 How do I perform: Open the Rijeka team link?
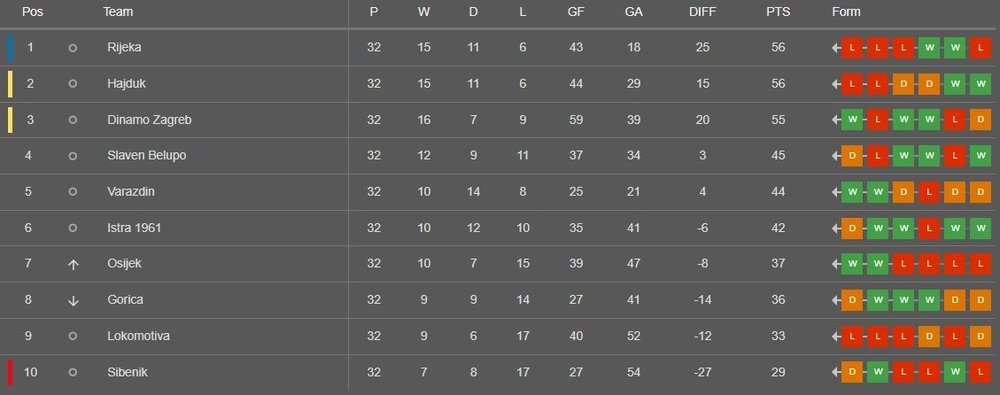coord(124,48)
